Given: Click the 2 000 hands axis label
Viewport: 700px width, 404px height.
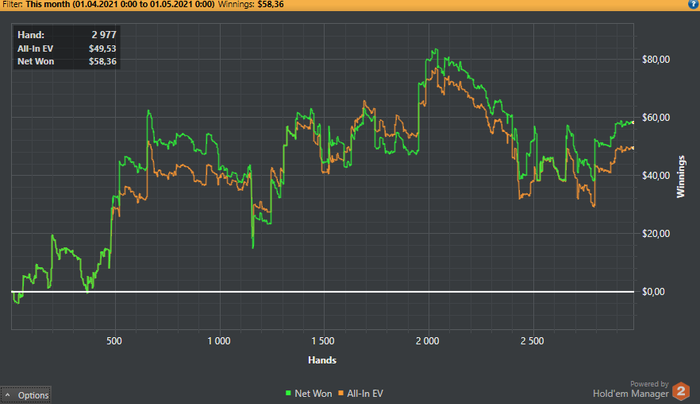Looking at the screenshot, I should pos(427,341).
